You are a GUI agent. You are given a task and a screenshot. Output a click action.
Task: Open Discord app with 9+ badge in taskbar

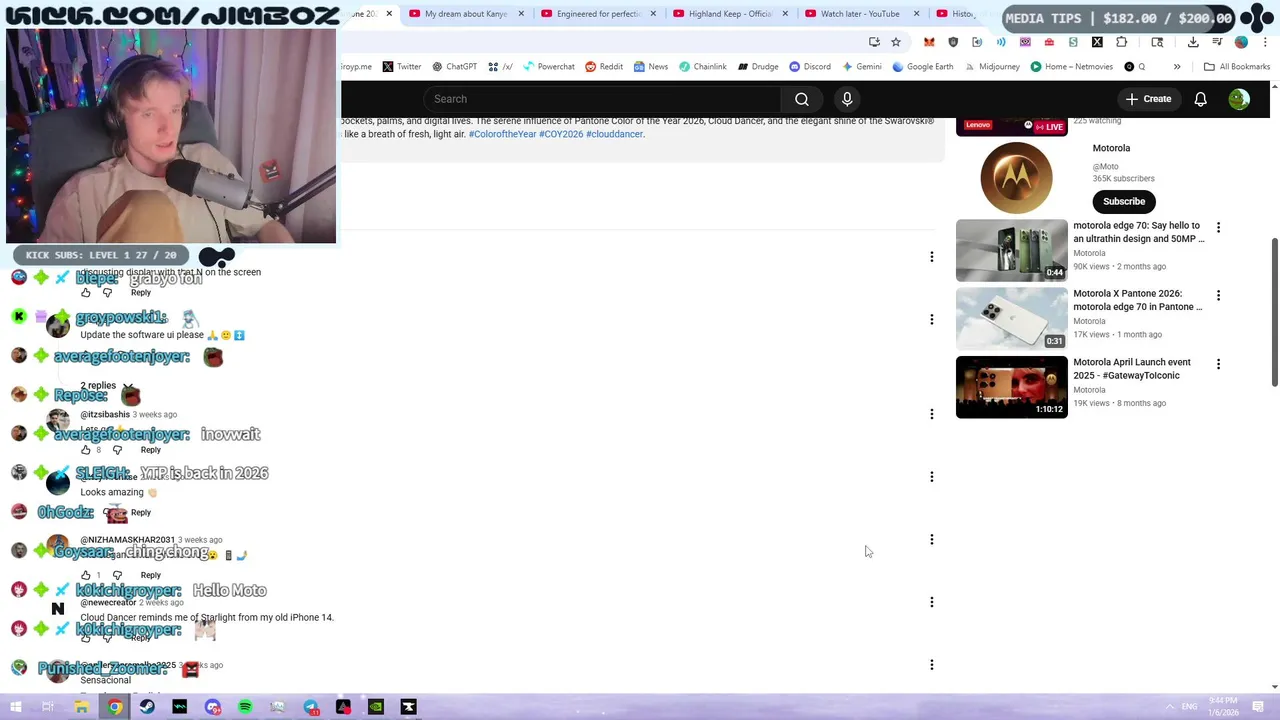pos(213,707)
